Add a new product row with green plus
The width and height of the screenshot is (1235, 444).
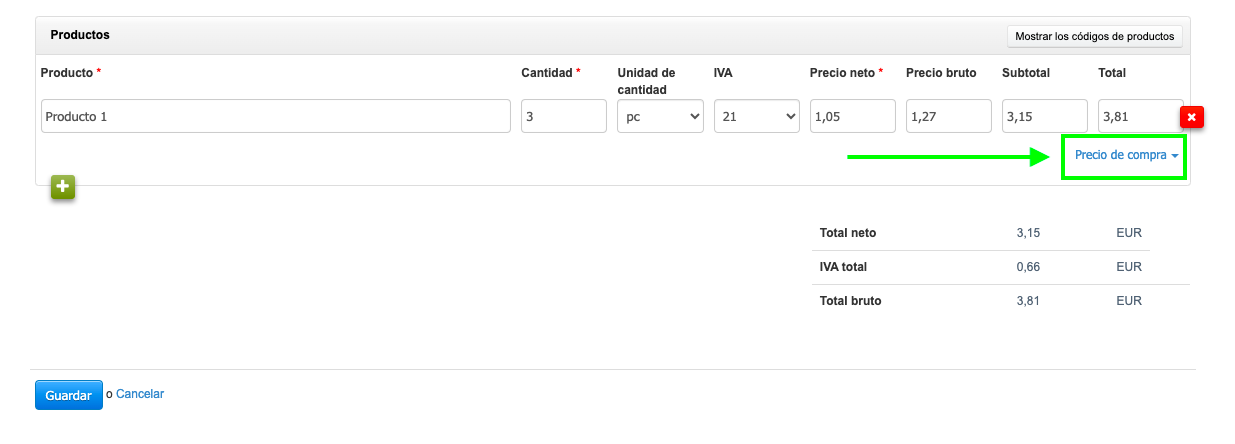click(x=63, y=187)
